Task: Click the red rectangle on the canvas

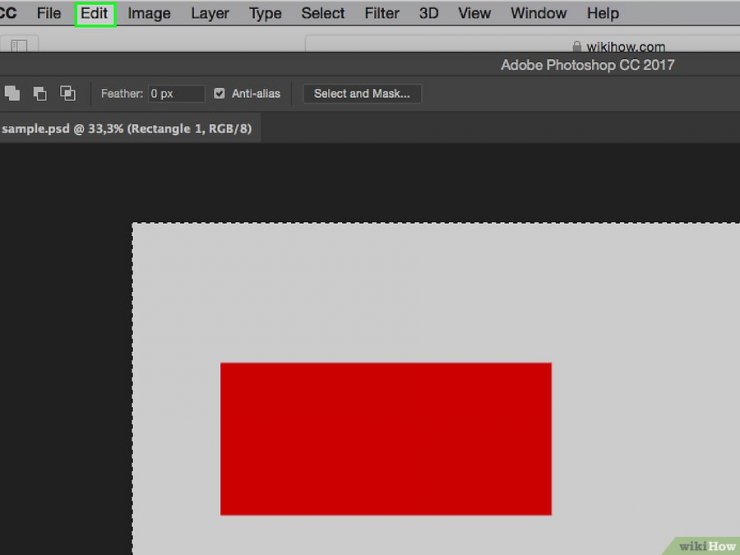Action: pos(386,439)
